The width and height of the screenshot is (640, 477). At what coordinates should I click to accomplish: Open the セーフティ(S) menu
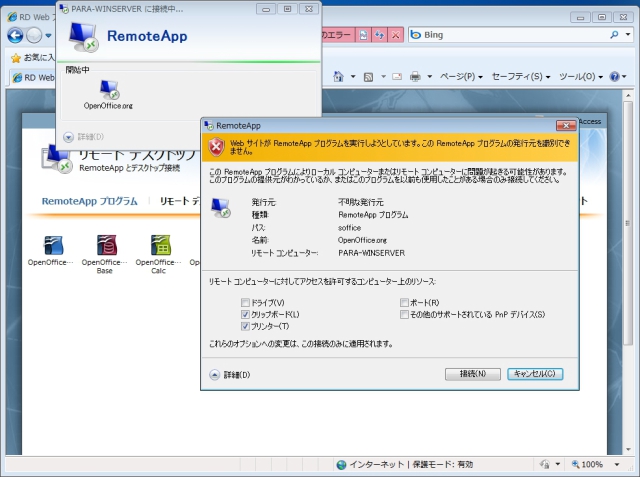point(521,76)
